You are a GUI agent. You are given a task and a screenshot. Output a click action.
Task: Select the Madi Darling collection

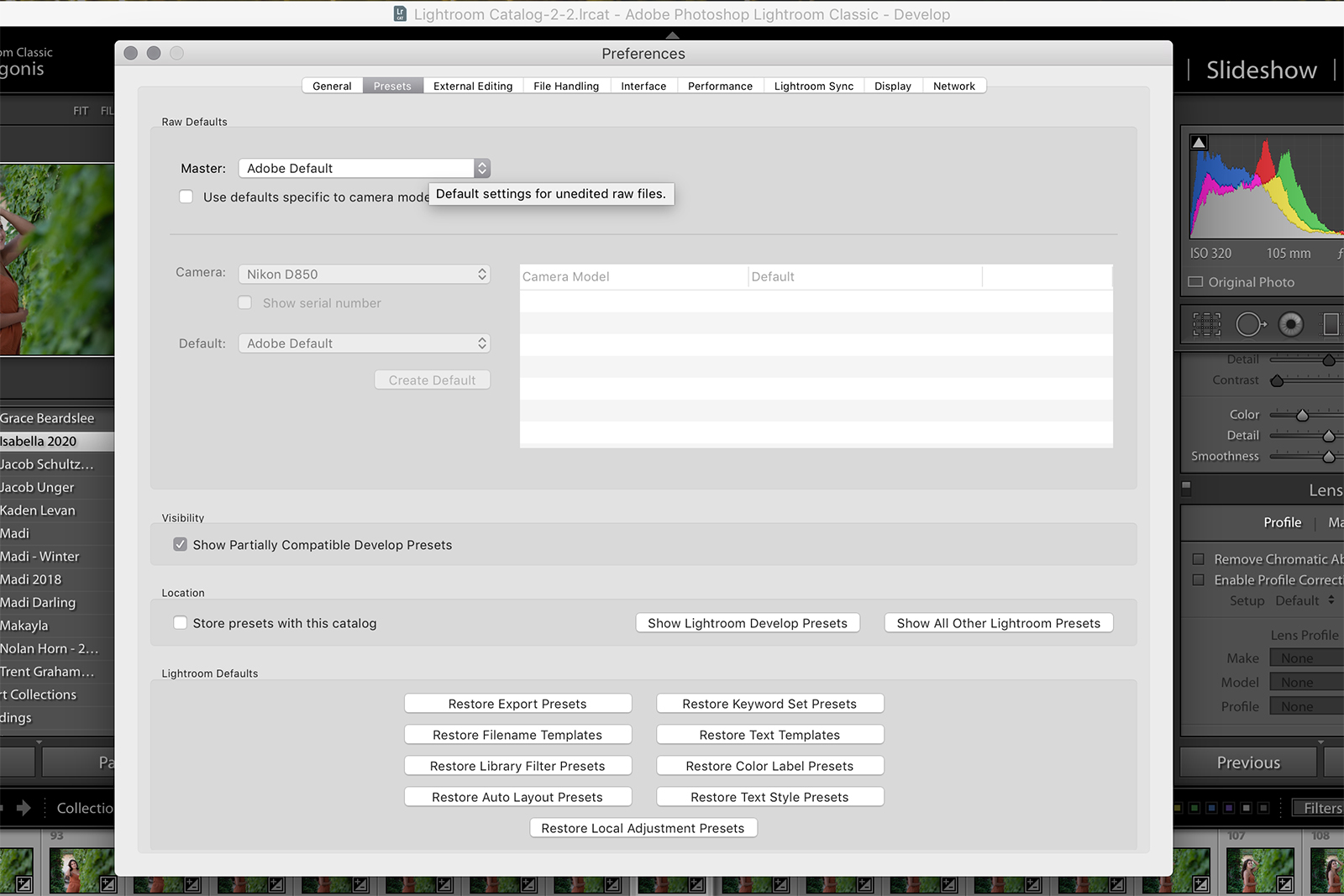pos(57,602)
